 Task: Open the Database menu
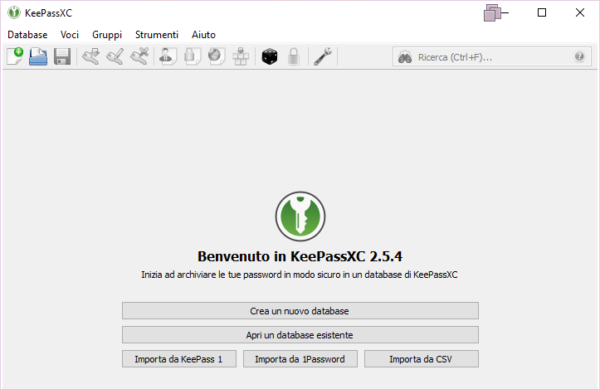coord(27,35)
